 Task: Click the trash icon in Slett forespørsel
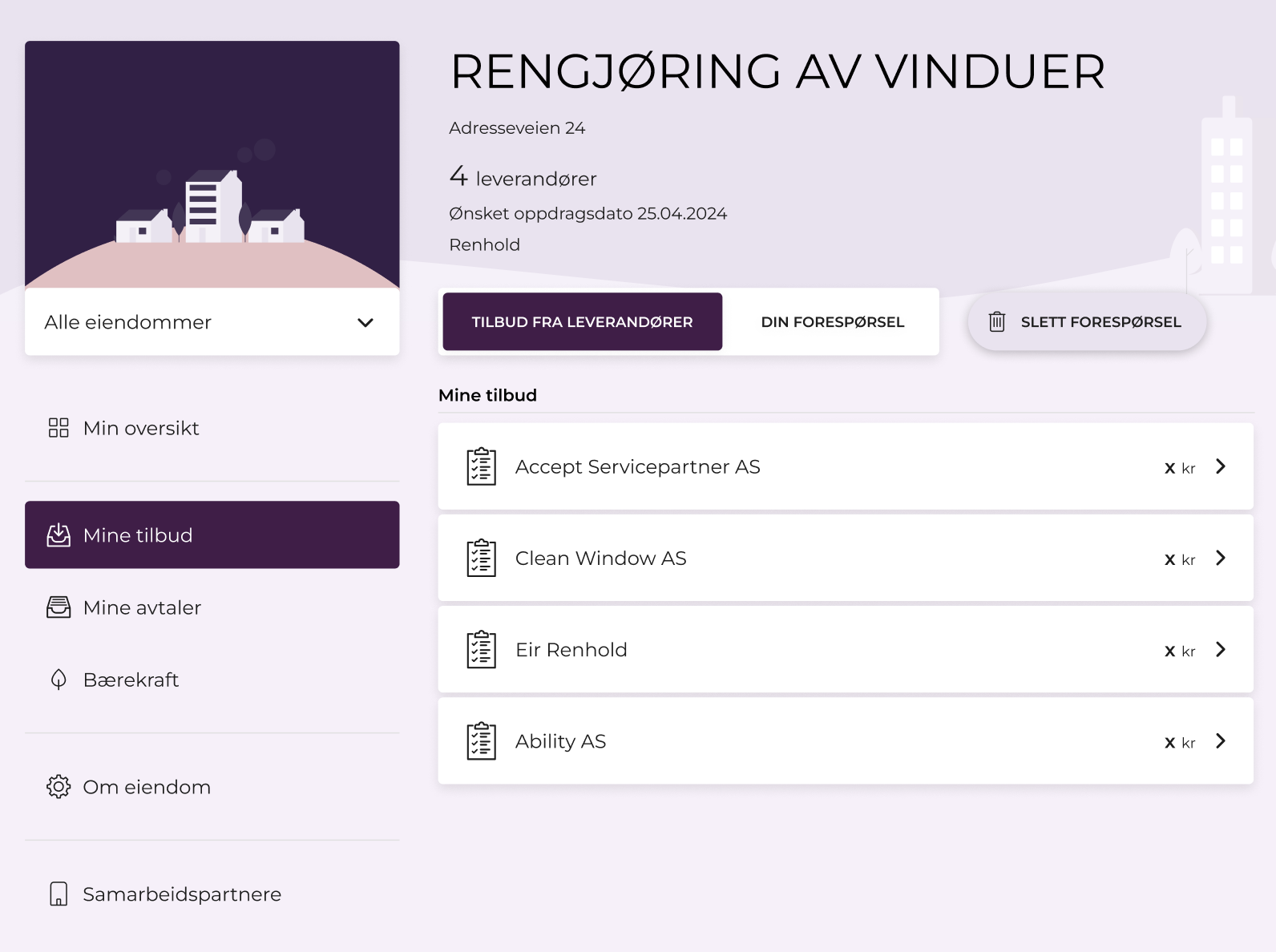click(996, 321)
